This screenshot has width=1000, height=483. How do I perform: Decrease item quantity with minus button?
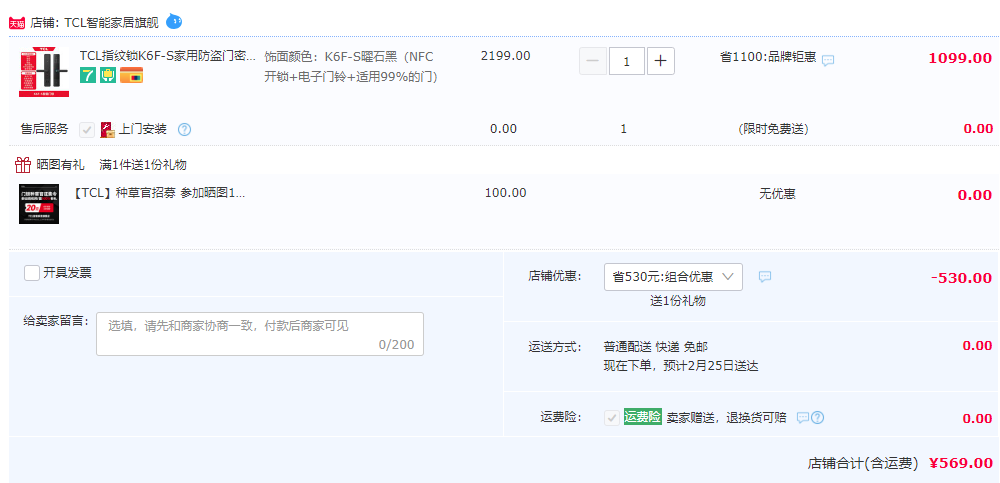pos(592,61)
